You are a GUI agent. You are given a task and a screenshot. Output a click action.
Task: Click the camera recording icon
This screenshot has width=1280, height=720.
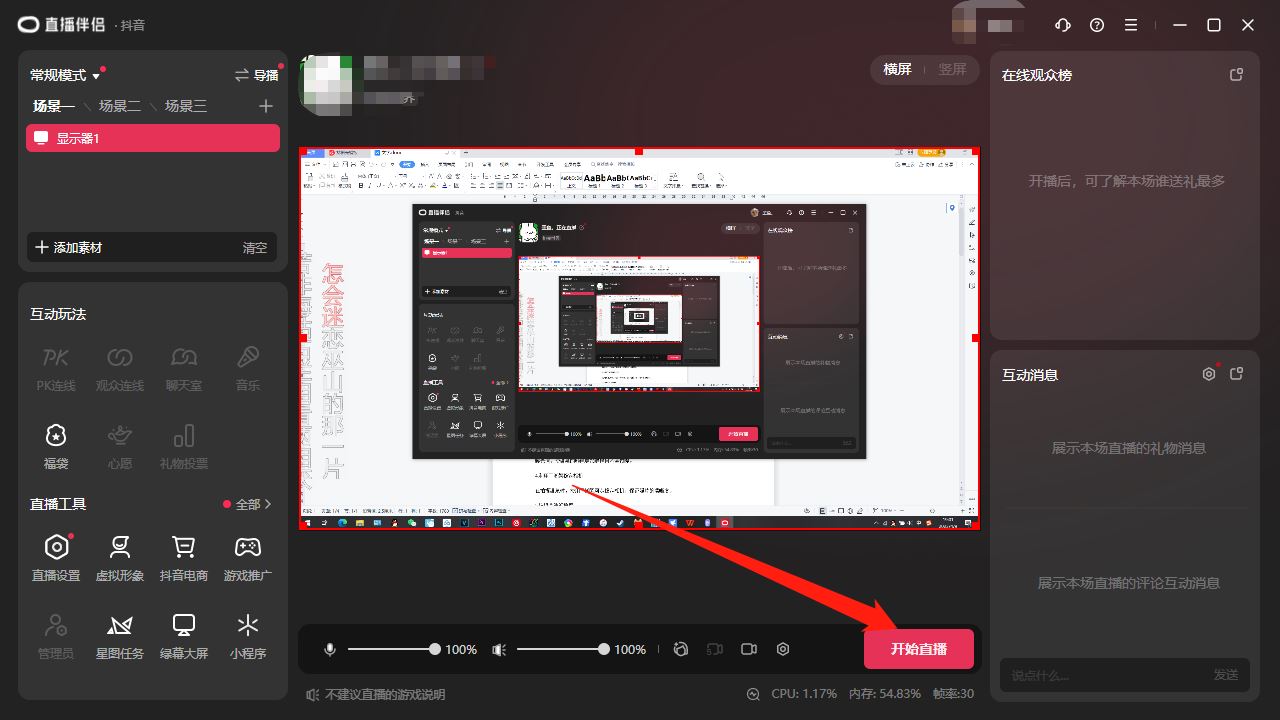[749, 649]
